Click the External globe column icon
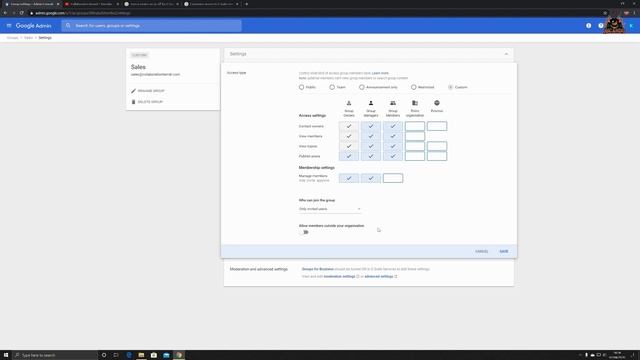The width and height of the screenshot is (640, 360). pyautogui.click(x=437, y=103)
